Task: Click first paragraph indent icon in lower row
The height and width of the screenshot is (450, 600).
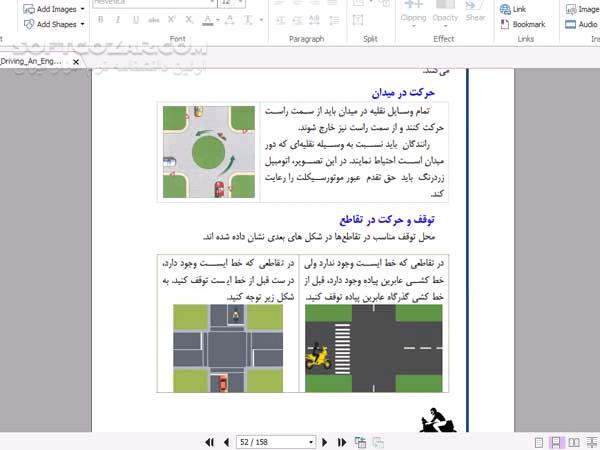Action: click(280, 20)
